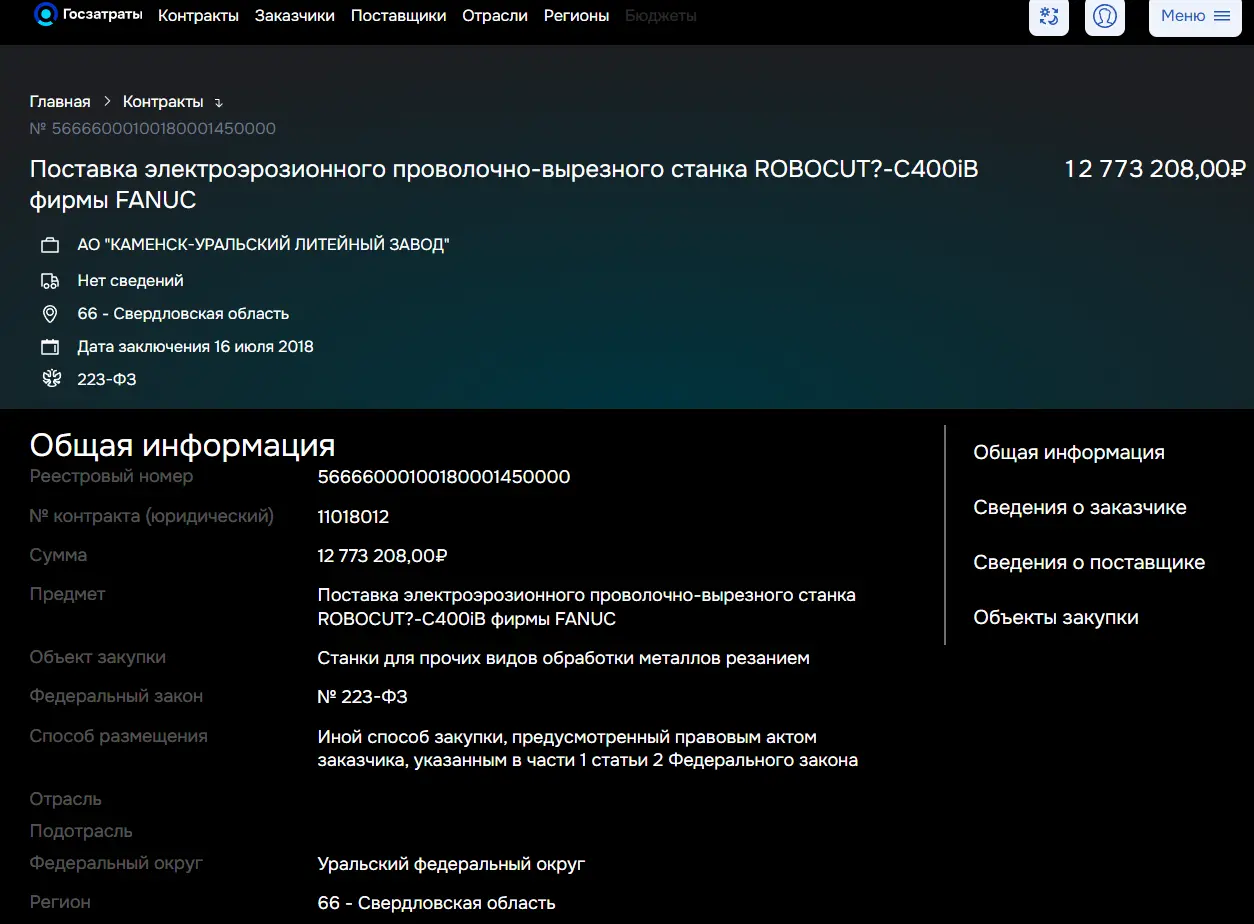
Task: Click the Предмет field label
Action: coord(67,594)
